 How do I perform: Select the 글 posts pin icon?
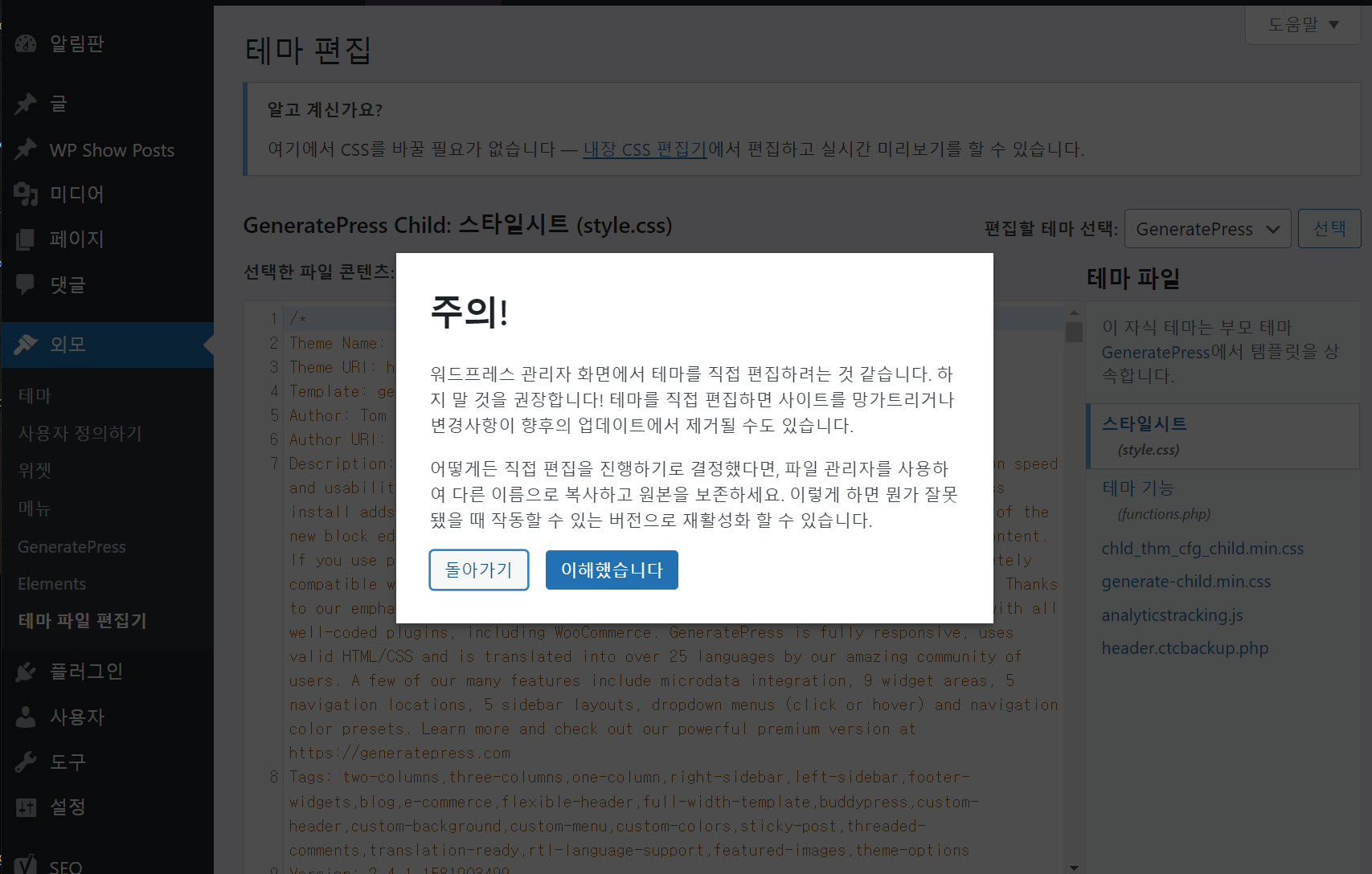[25, 104]
